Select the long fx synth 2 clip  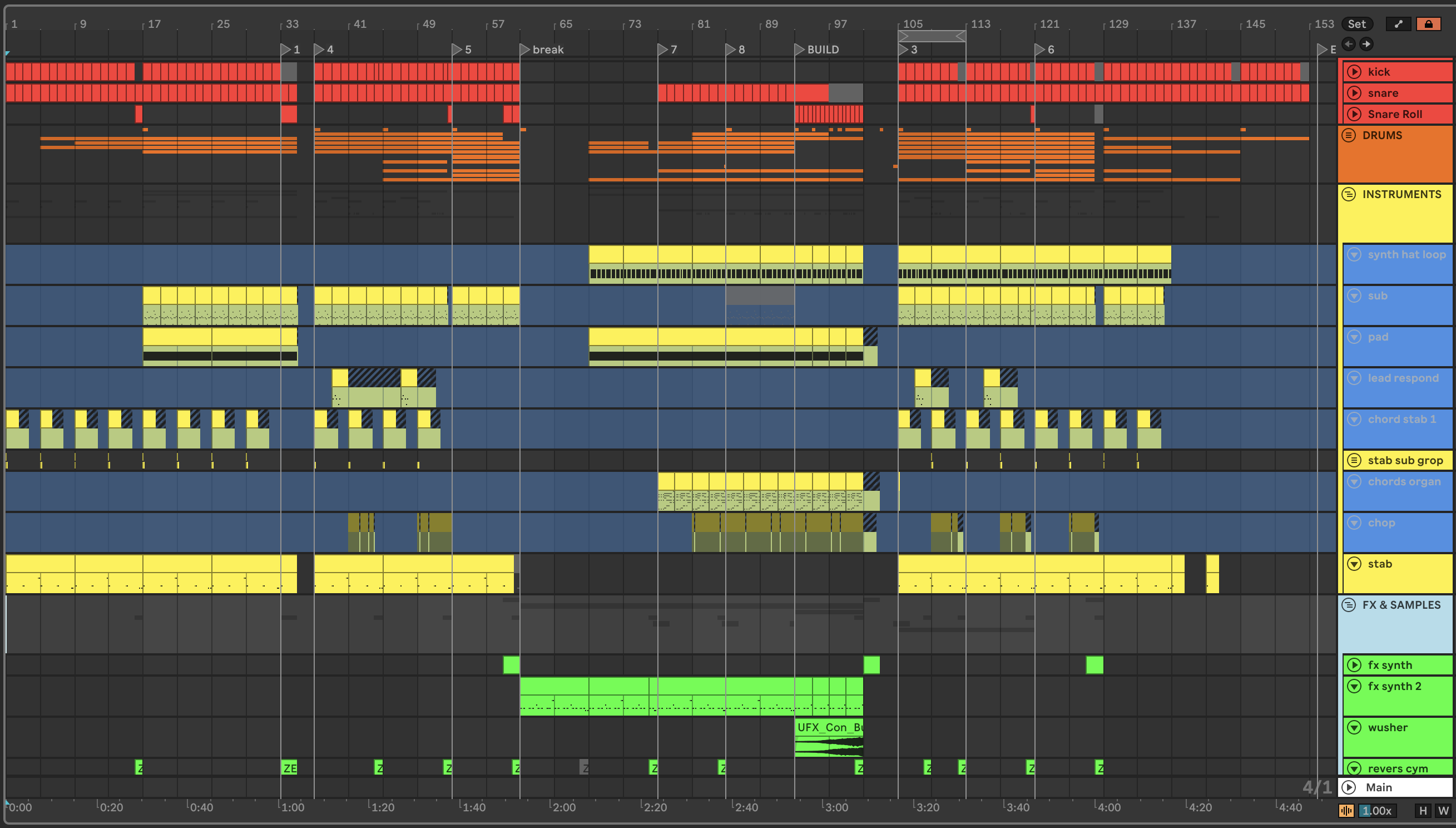point(692,696)
